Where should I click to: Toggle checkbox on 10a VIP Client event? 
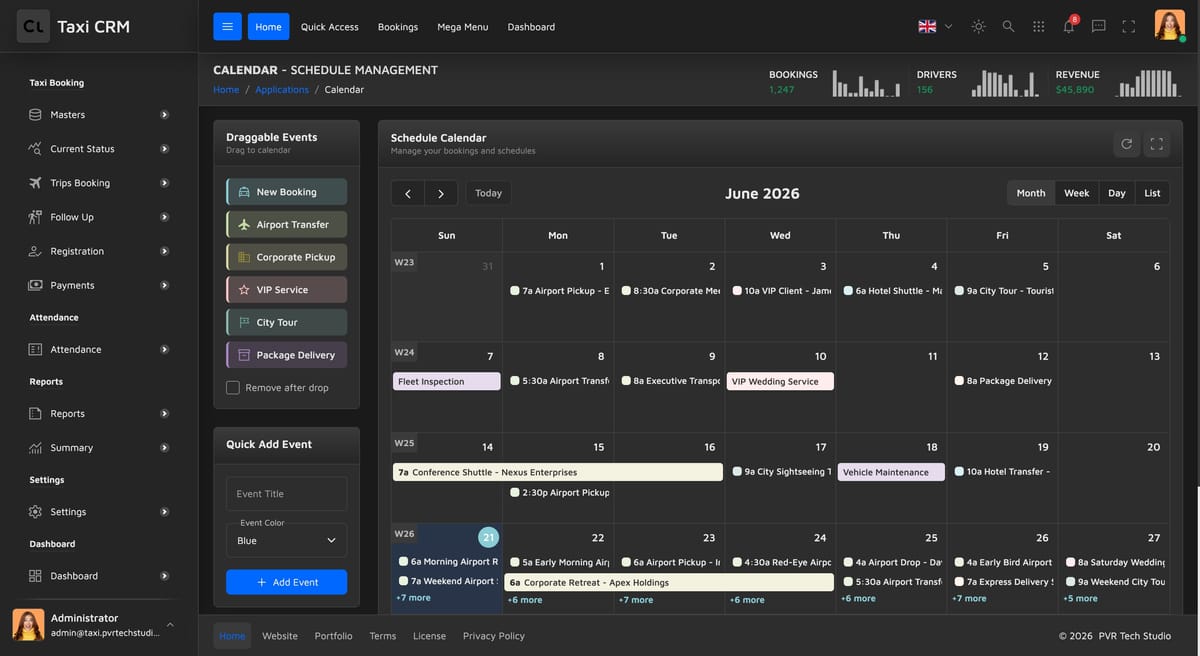point(737,291)
